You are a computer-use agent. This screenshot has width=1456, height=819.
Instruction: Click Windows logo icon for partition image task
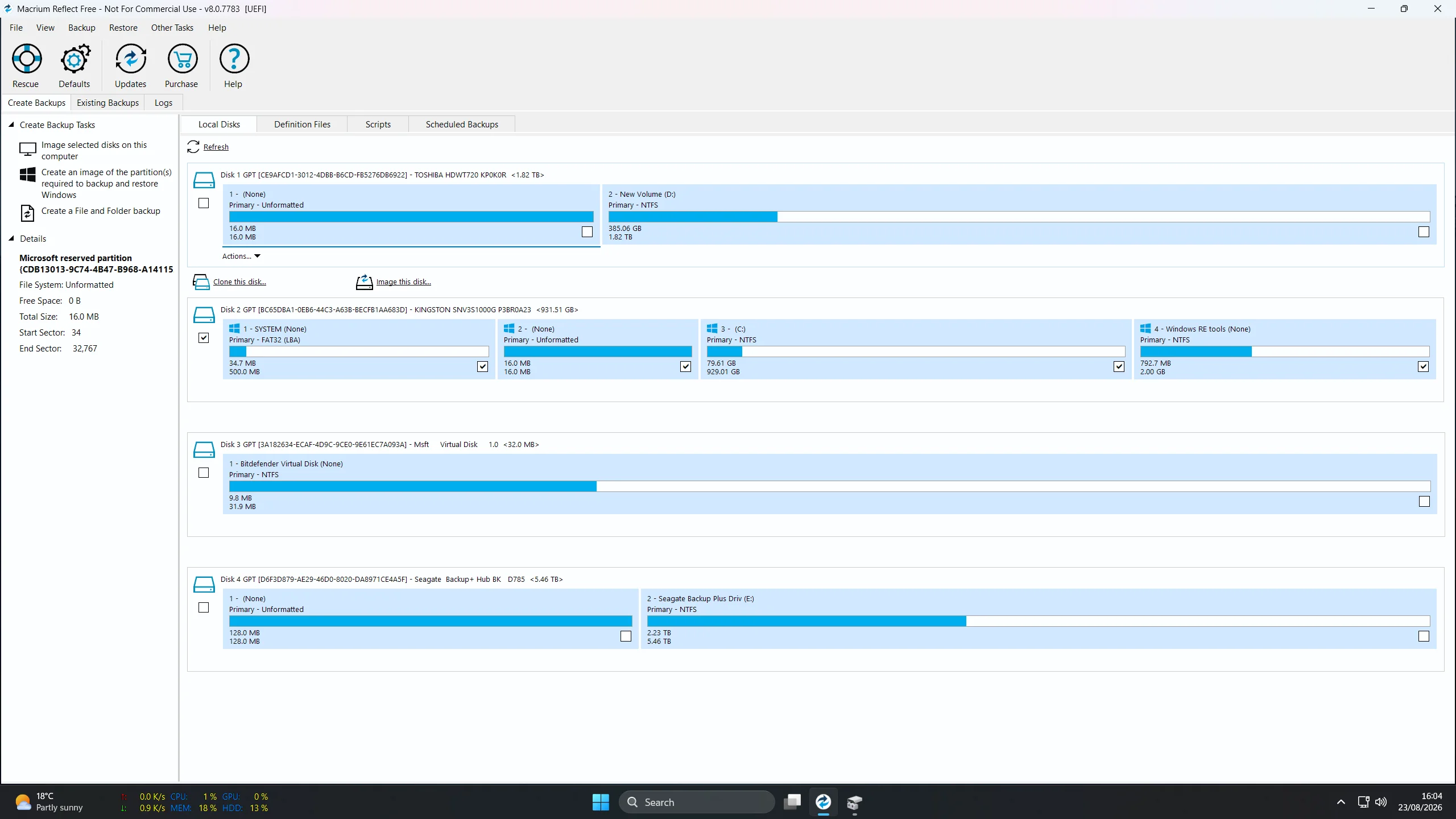(27, 175)
